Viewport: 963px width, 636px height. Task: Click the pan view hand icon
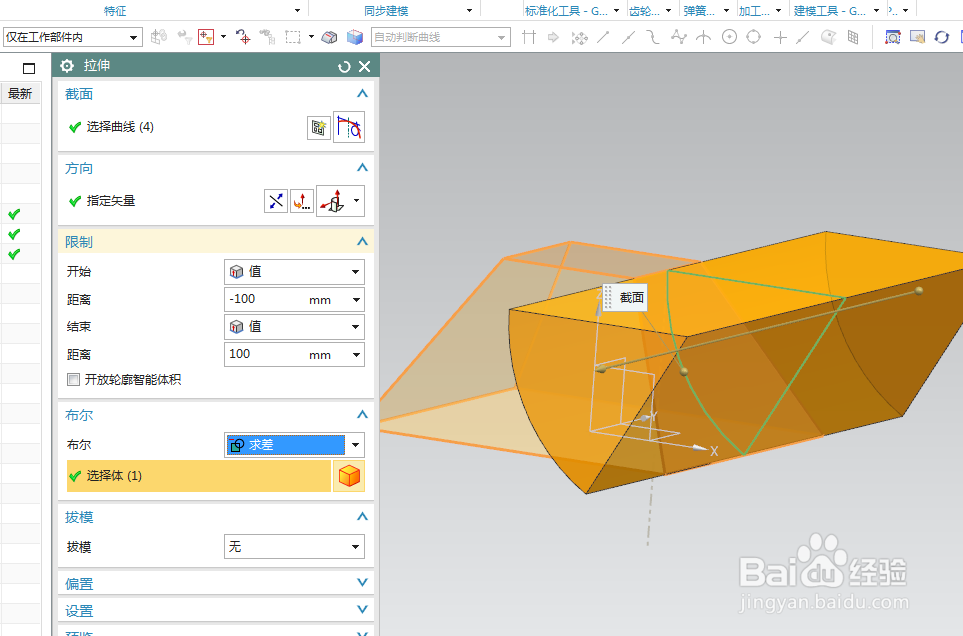click(917, 37)
